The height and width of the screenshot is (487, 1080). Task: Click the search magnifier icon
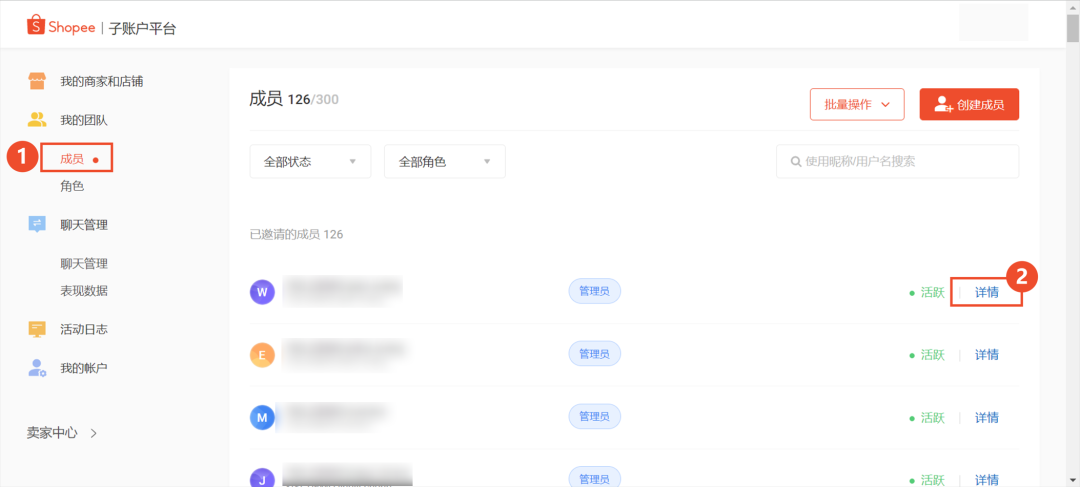(x=796, y=162)
